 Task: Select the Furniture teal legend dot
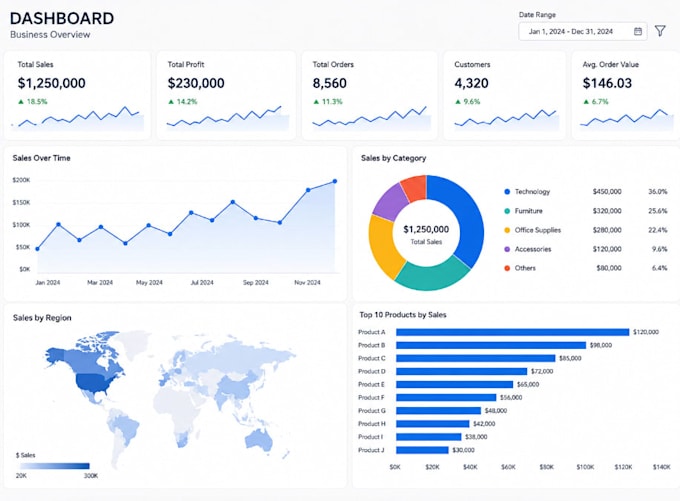[x=507, y=211]
